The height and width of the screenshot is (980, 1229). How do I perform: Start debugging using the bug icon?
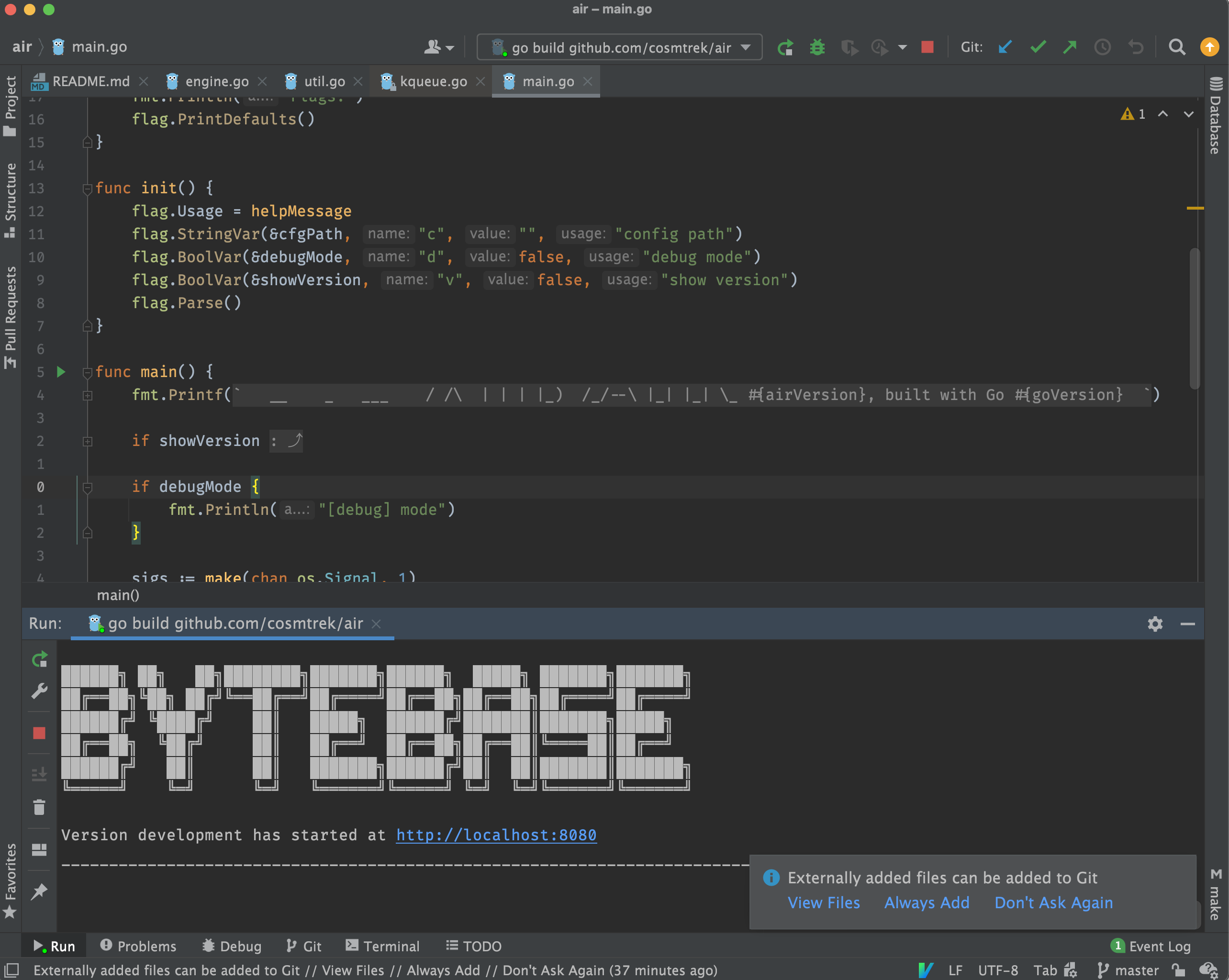click(x=817, y=47)
